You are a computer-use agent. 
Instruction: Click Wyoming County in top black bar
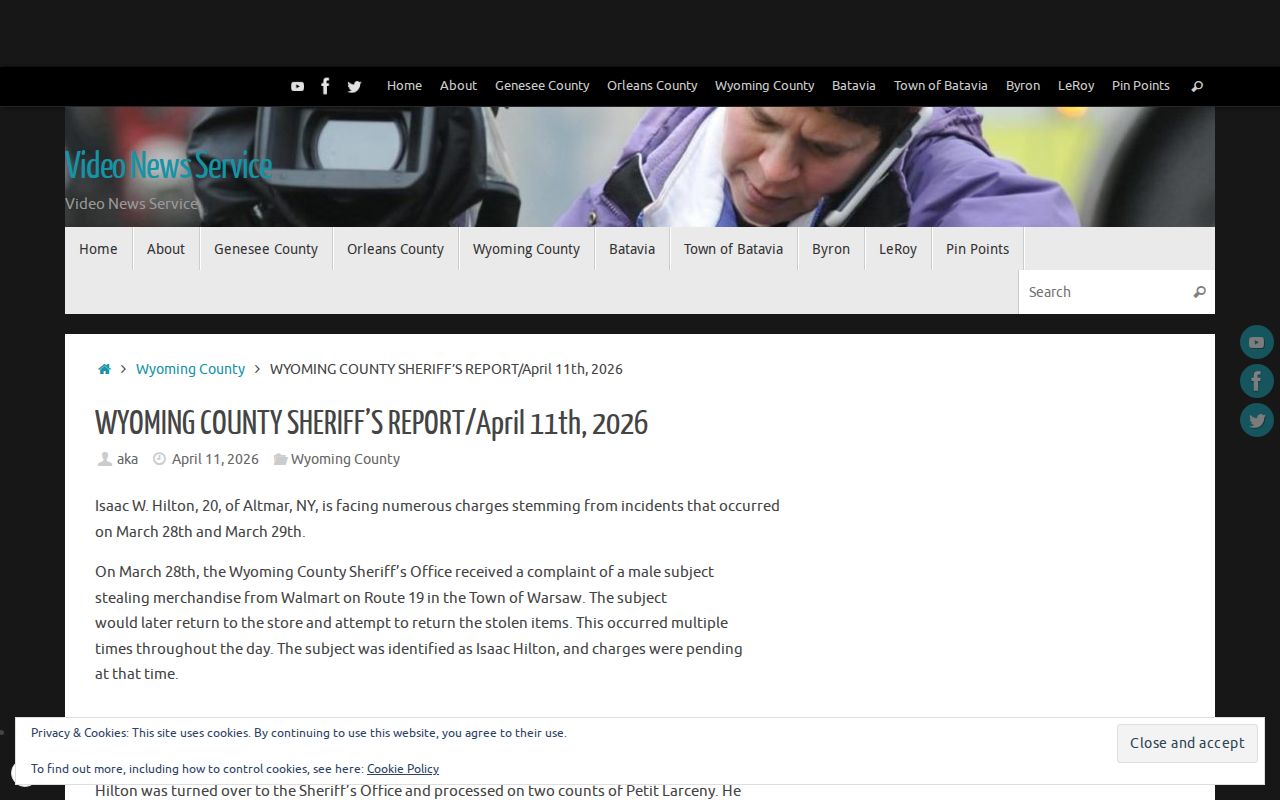coord(764,86)
